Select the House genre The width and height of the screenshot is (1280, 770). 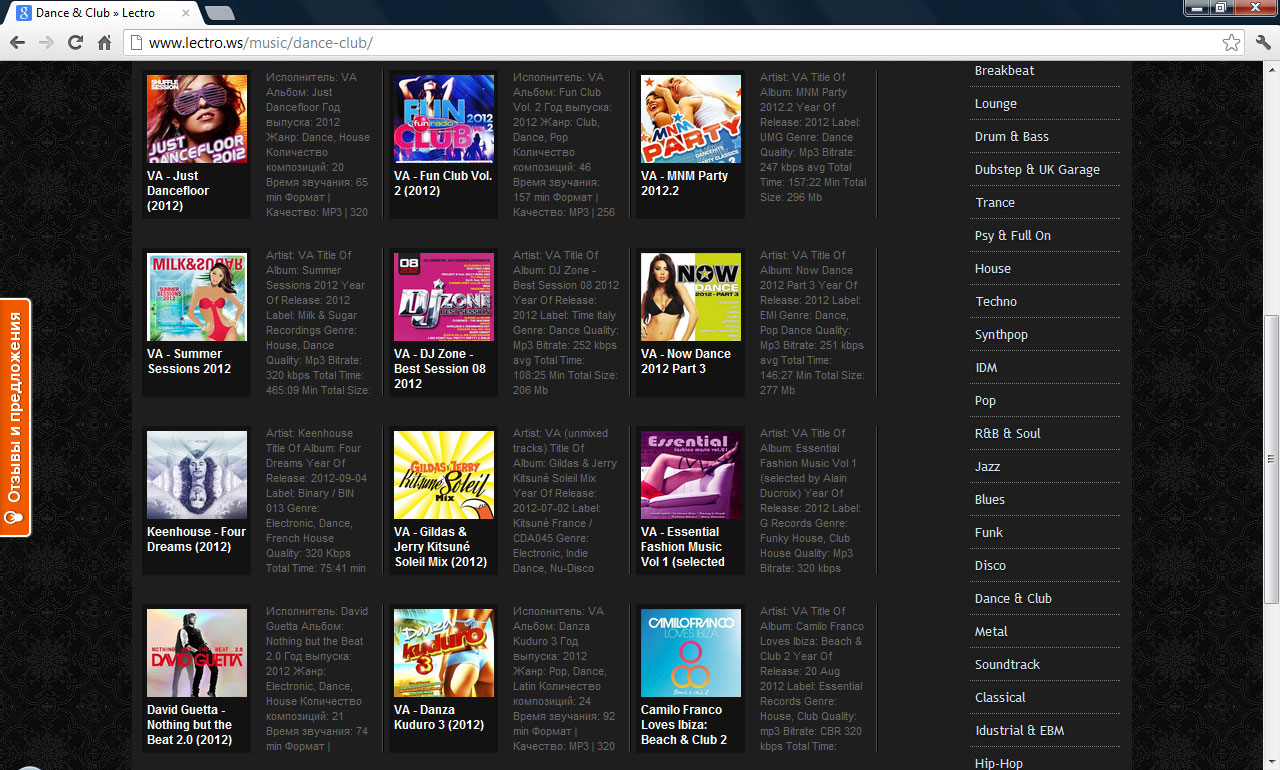click(x=993, y=269)
